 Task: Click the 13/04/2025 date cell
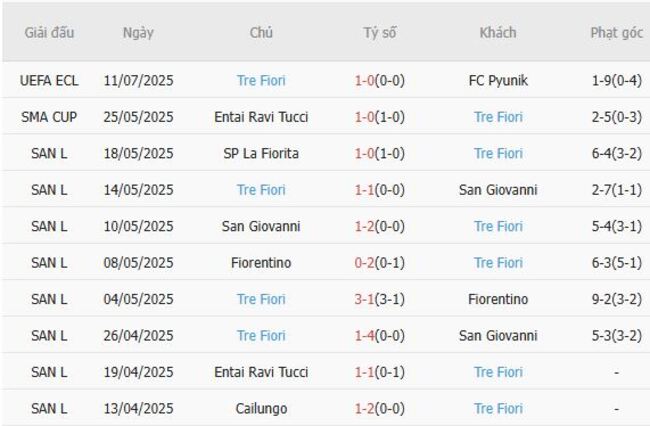138,409
